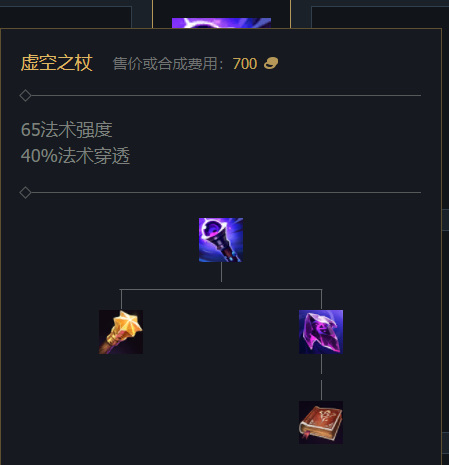Open the Amplifying Tome book icon
The height and width of the screenshot is (465, 449).
point(321,422)
